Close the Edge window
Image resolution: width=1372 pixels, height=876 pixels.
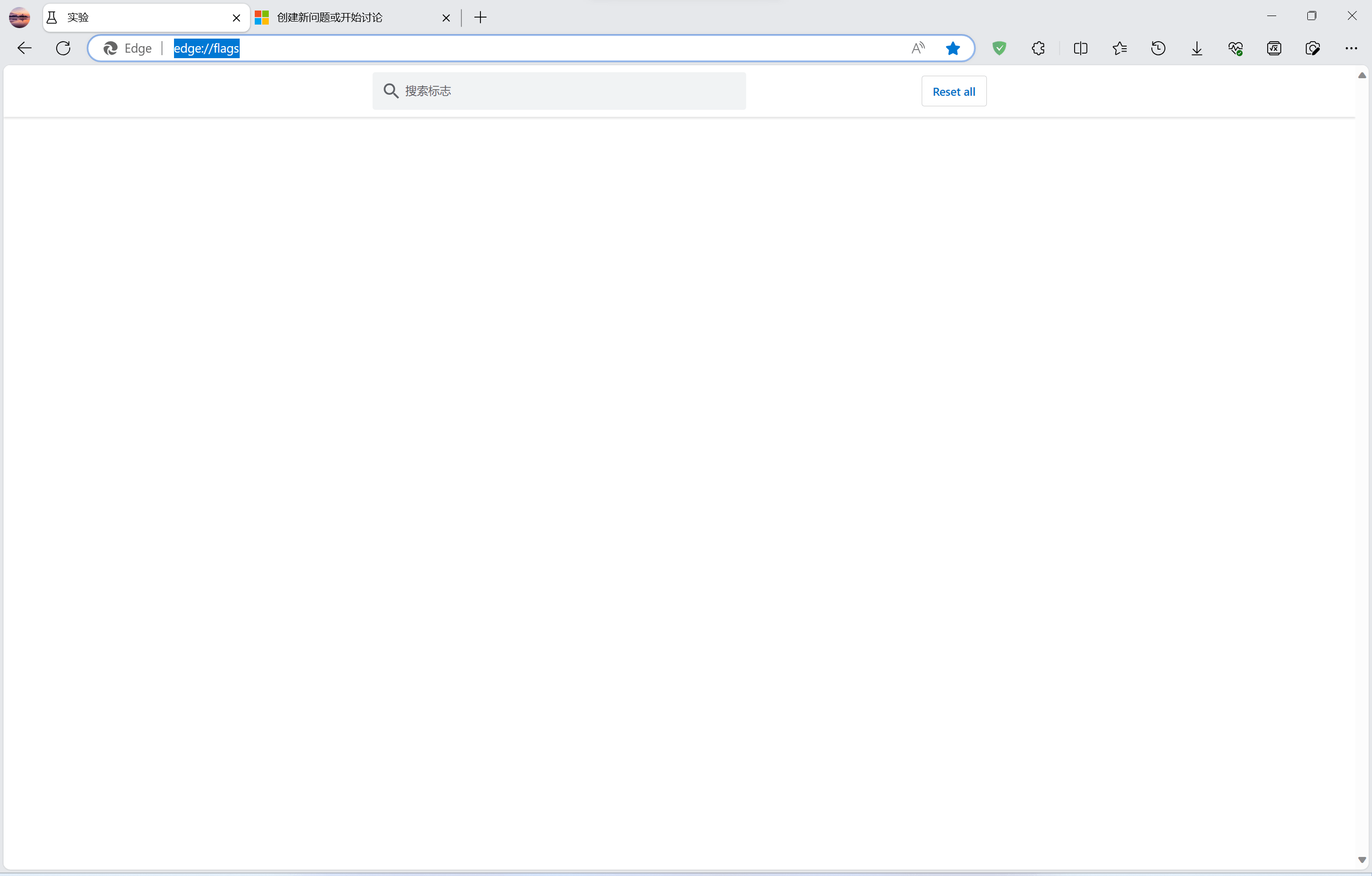pyautogui.click(x=1352, y=16)
